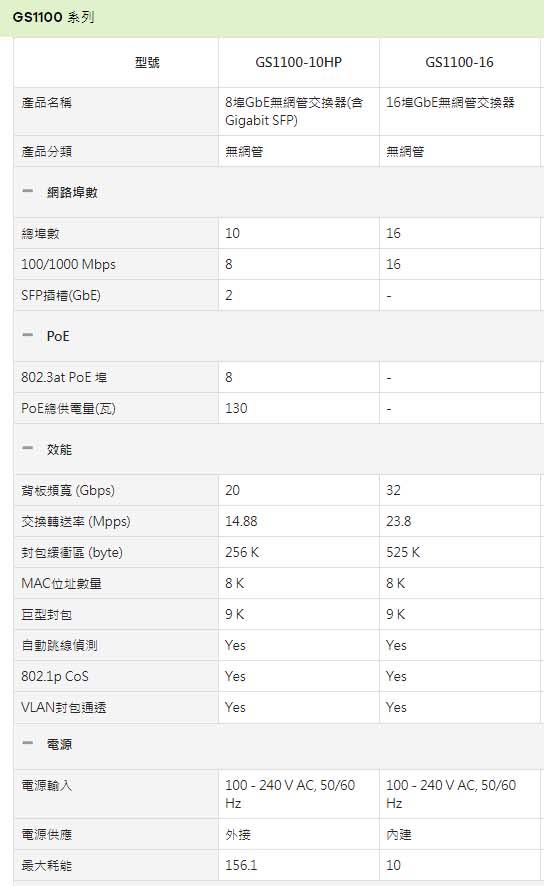Image resolution: width=544 pixels, height=886 pixels.
Task: Click the 型號 header cell
Action: pos(147,62)
